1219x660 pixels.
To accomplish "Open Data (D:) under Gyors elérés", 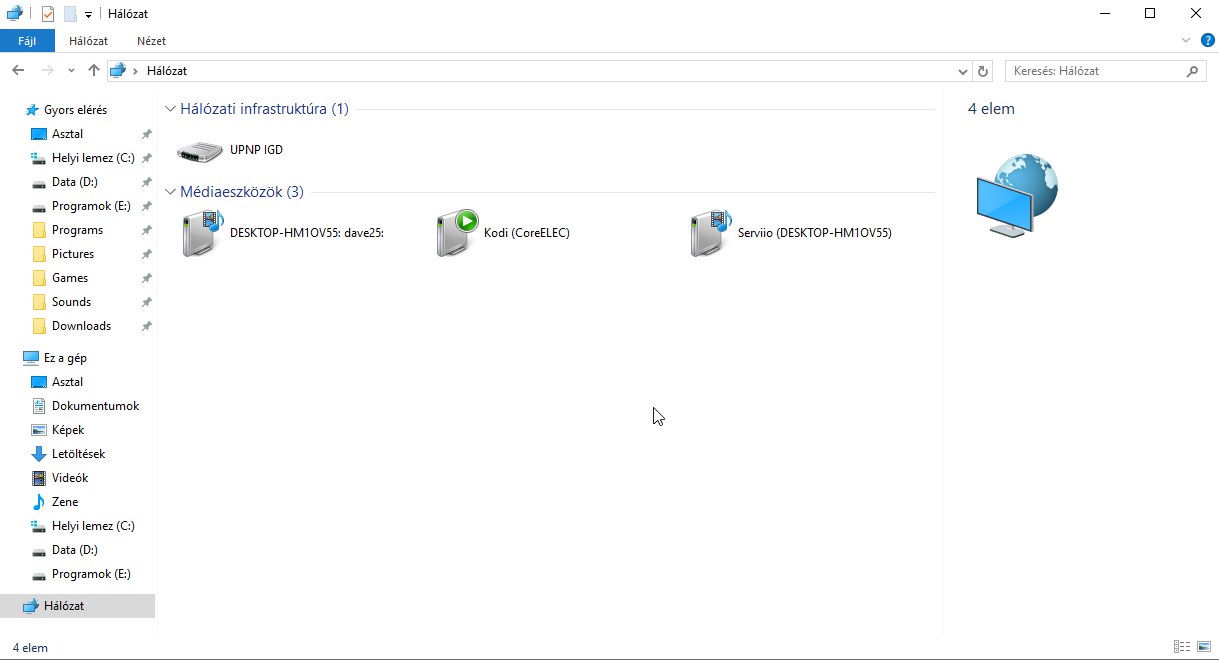I will pyautogui.click(x=74, y=182).
